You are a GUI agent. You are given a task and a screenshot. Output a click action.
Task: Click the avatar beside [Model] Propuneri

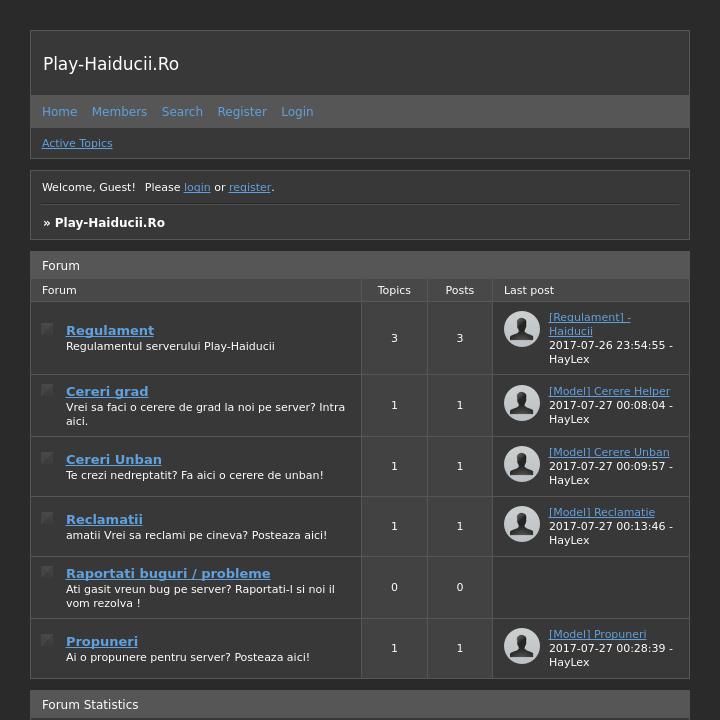521,646
